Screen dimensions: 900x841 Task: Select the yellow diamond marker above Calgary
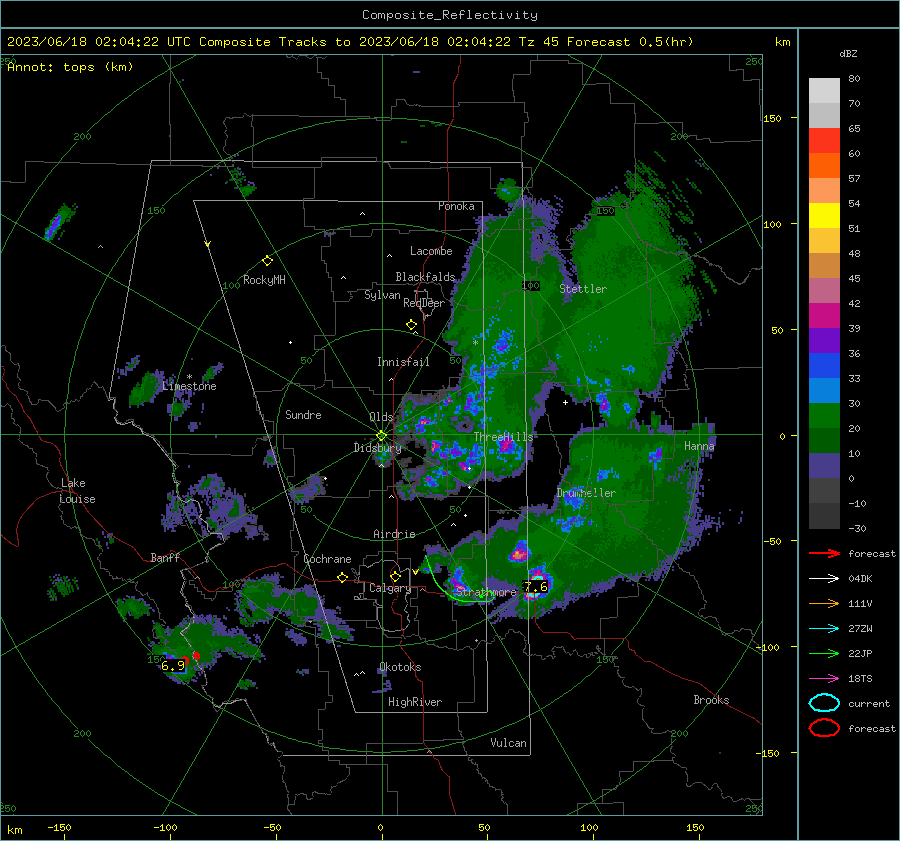(395, 576)
